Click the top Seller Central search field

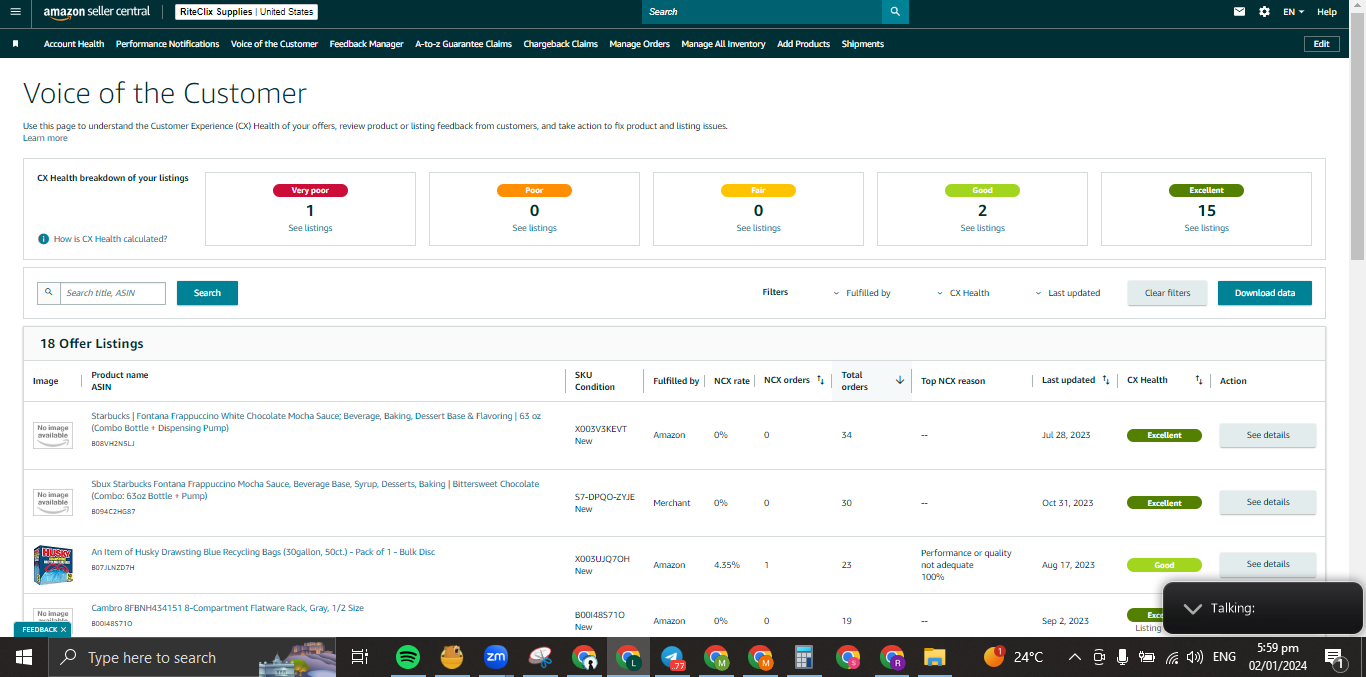pos(762,12)
